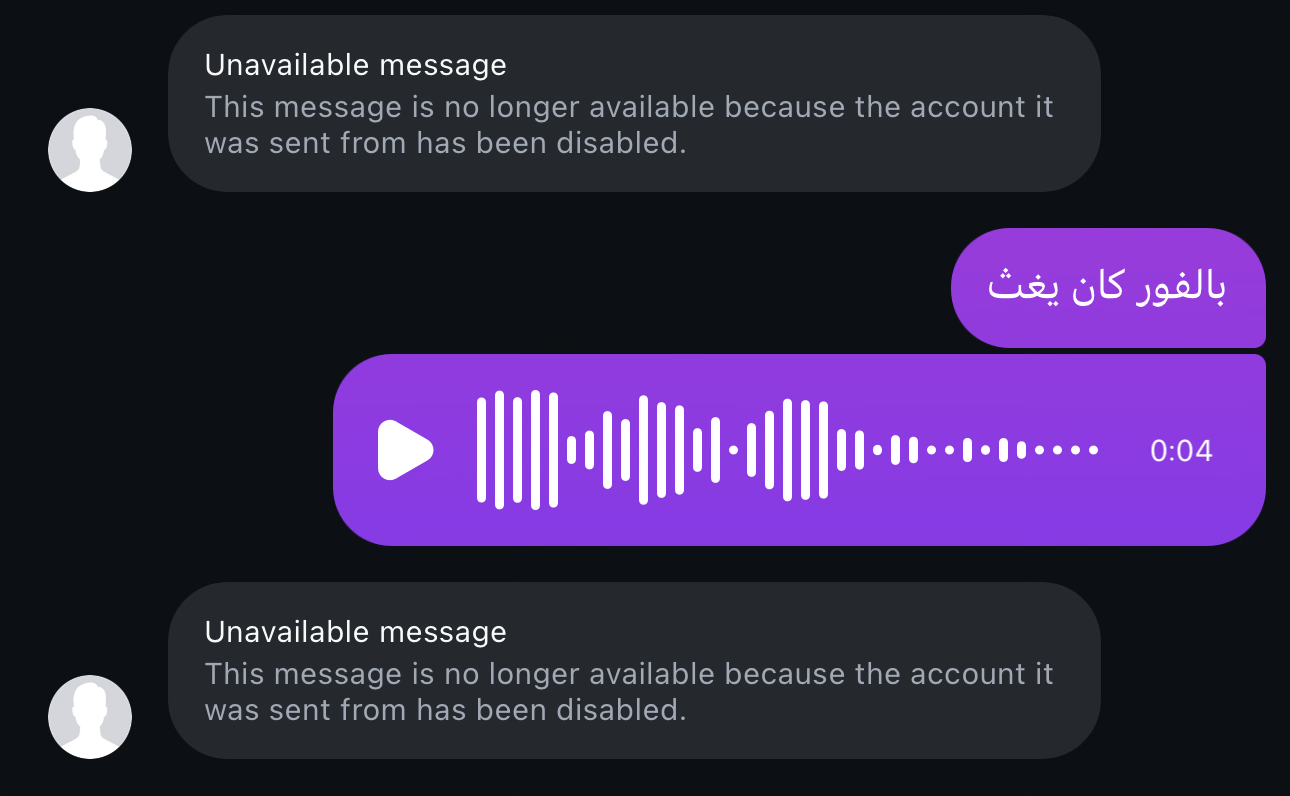Open the upper disabled account's avatar
Screen dimensions: 1290x796
tap(90, 150)
